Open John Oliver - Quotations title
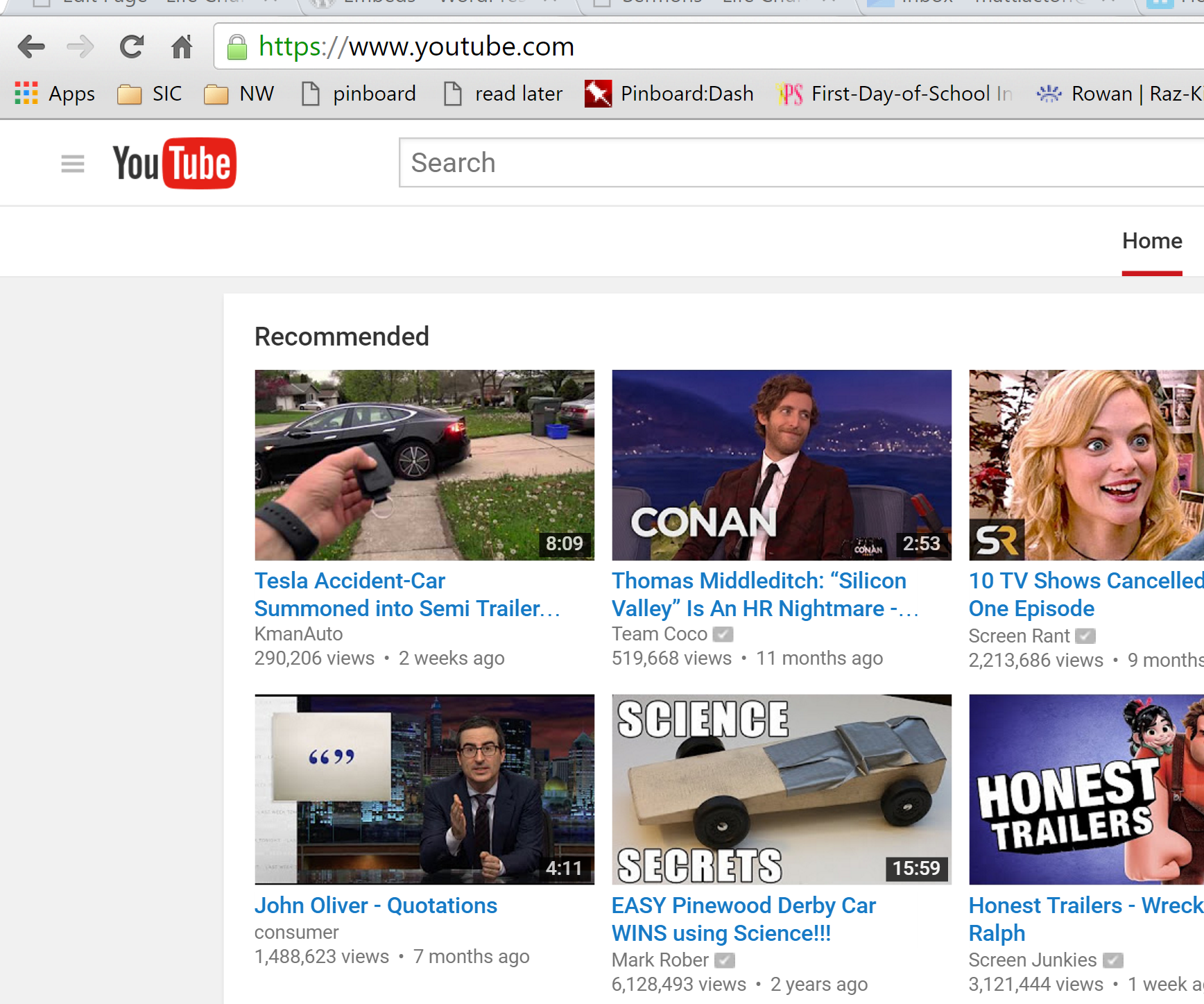 click(376, 905)
